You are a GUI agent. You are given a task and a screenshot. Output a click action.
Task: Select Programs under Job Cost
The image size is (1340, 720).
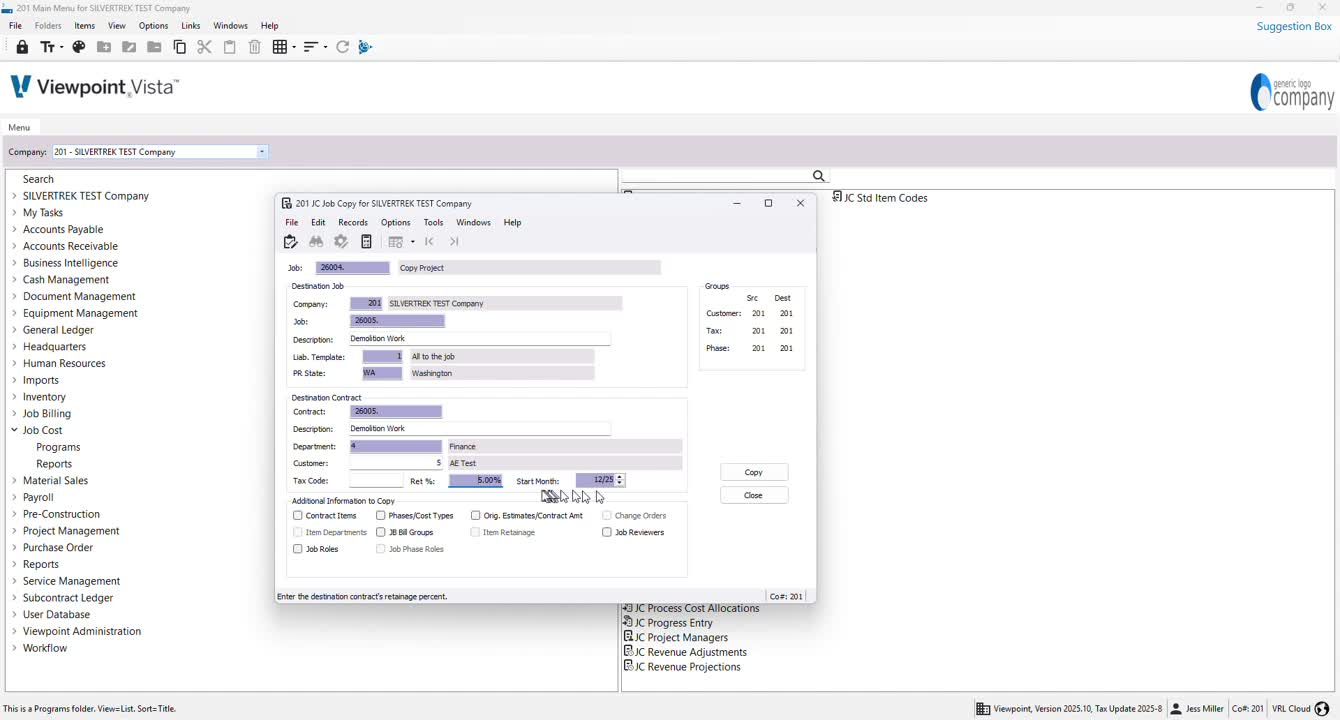(58, 447)
